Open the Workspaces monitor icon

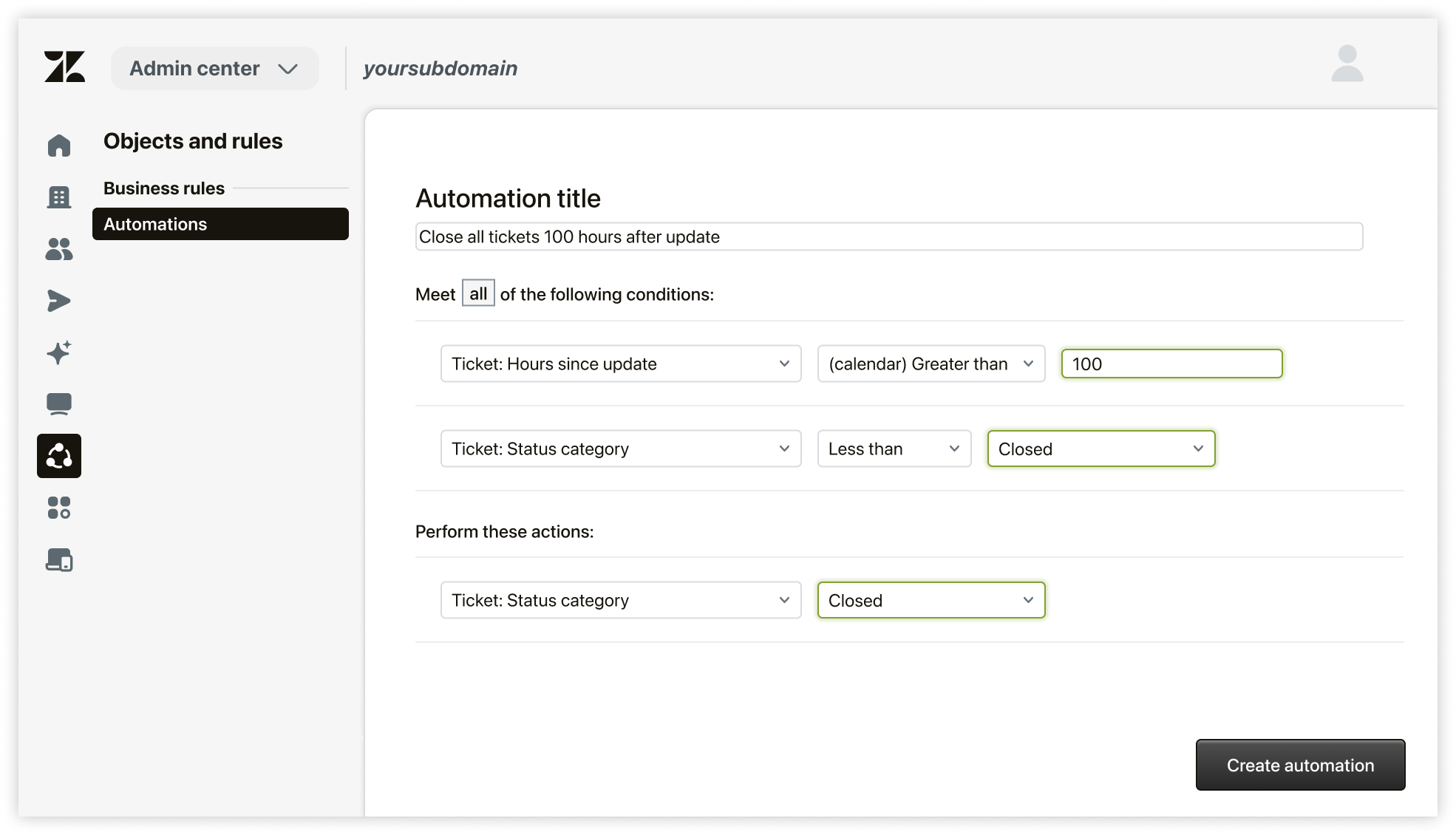(x=59, y=404)
